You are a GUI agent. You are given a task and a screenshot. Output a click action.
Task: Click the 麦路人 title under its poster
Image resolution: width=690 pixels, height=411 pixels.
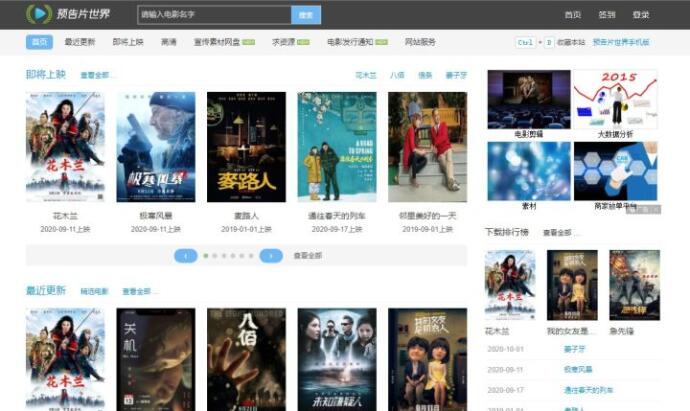pyautogui.click(x=246, y=216)
